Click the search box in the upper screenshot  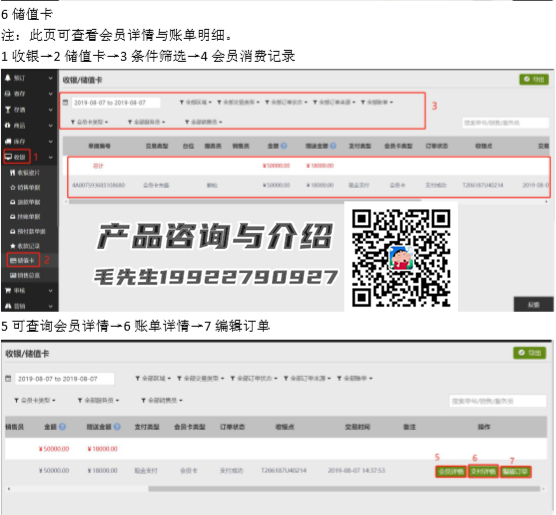coord(506,123)
